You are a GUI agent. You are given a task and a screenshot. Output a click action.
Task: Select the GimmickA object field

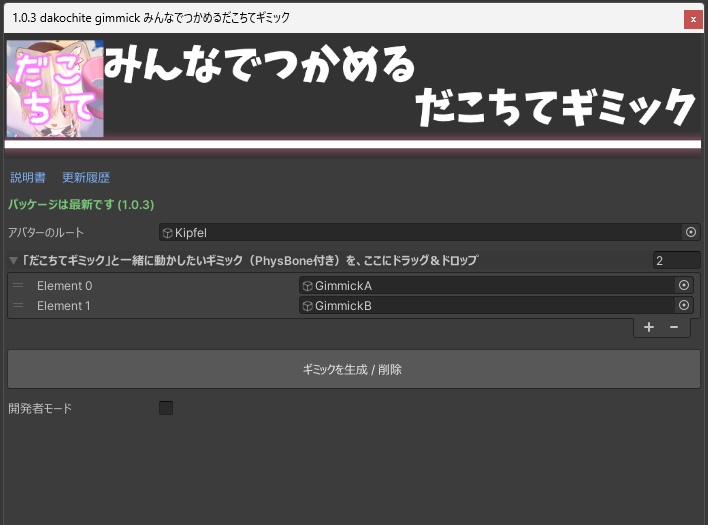[x=496, y=285]
